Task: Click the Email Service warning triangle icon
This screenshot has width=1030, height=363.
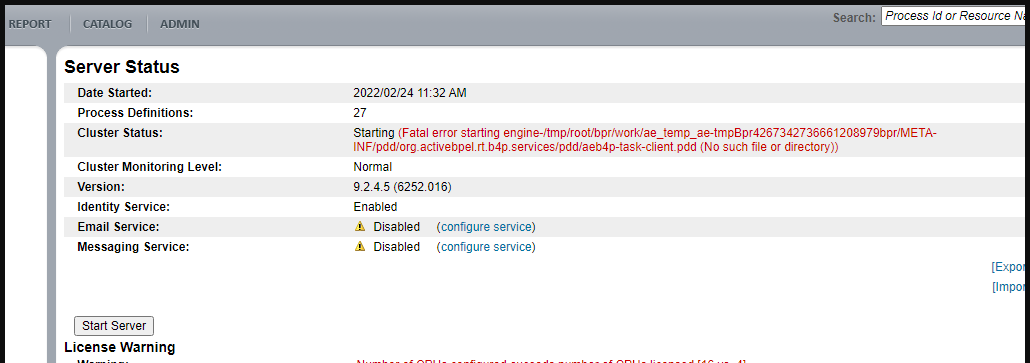Action: (359, 226)
